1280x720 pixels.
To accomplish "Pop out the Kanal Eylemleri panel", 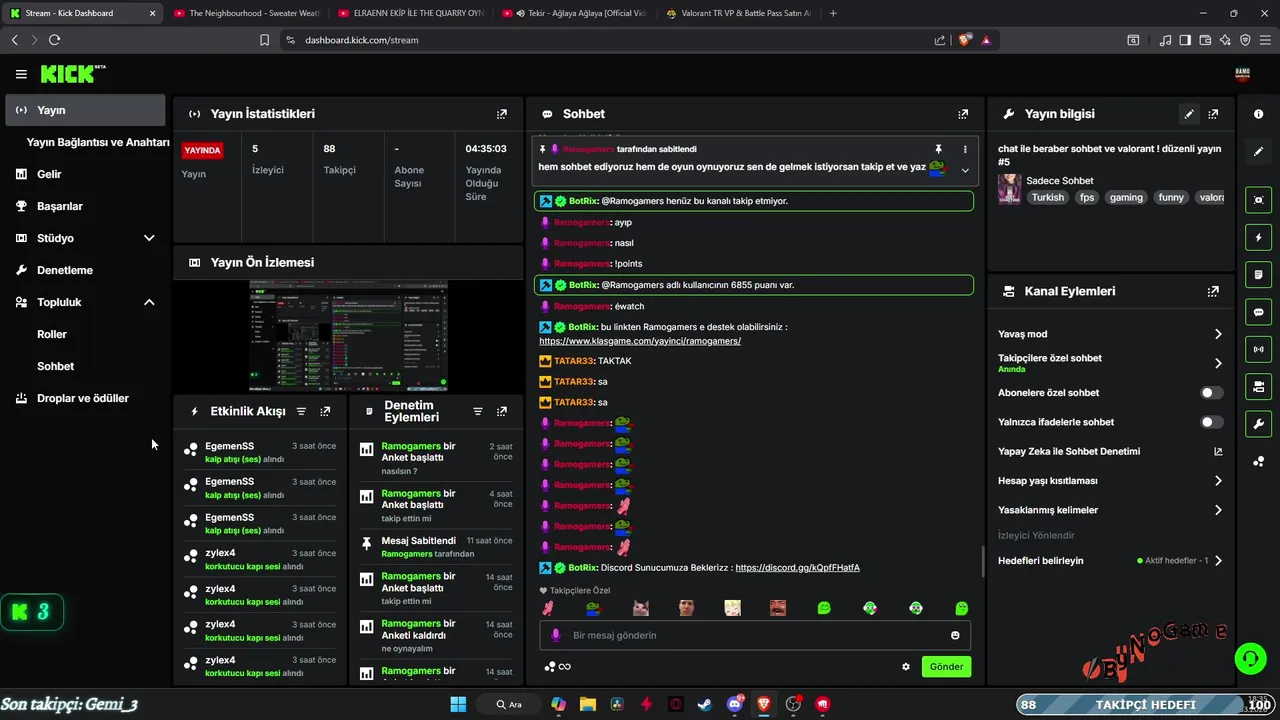I will 1213,291.
